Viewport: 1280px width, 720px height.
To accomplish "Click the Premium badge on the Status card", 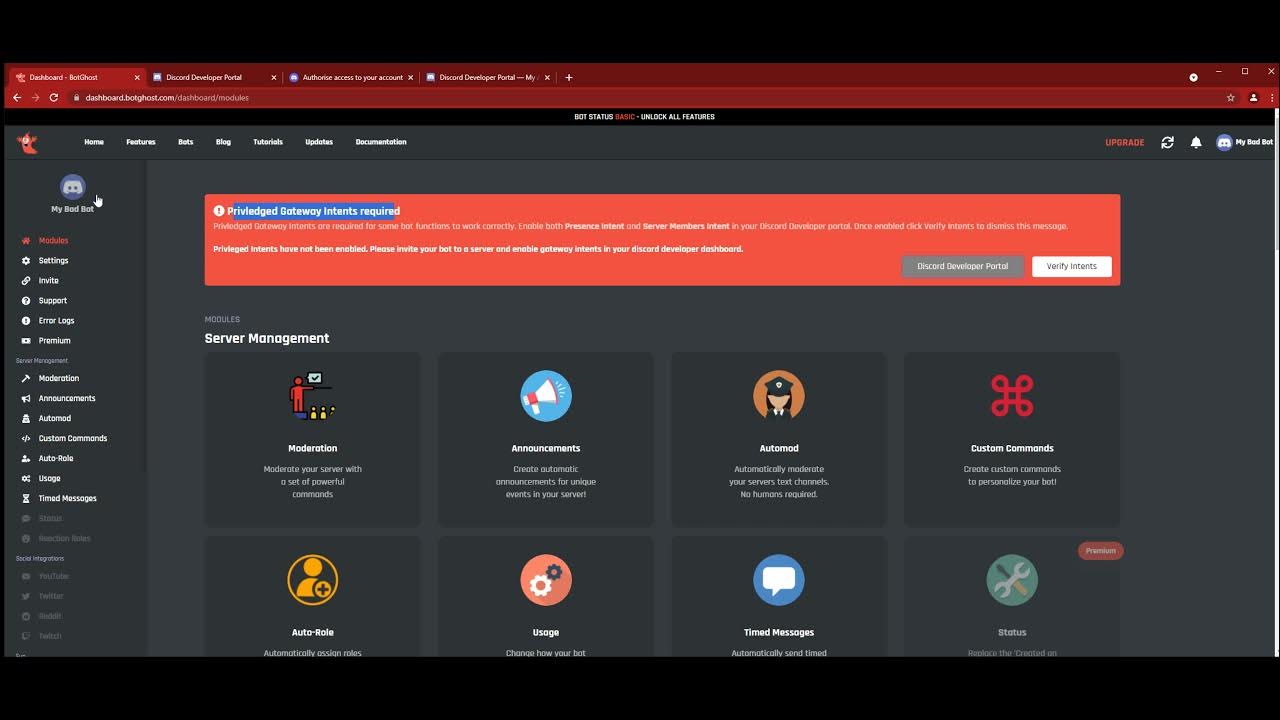I will (x=1101, y=551).
